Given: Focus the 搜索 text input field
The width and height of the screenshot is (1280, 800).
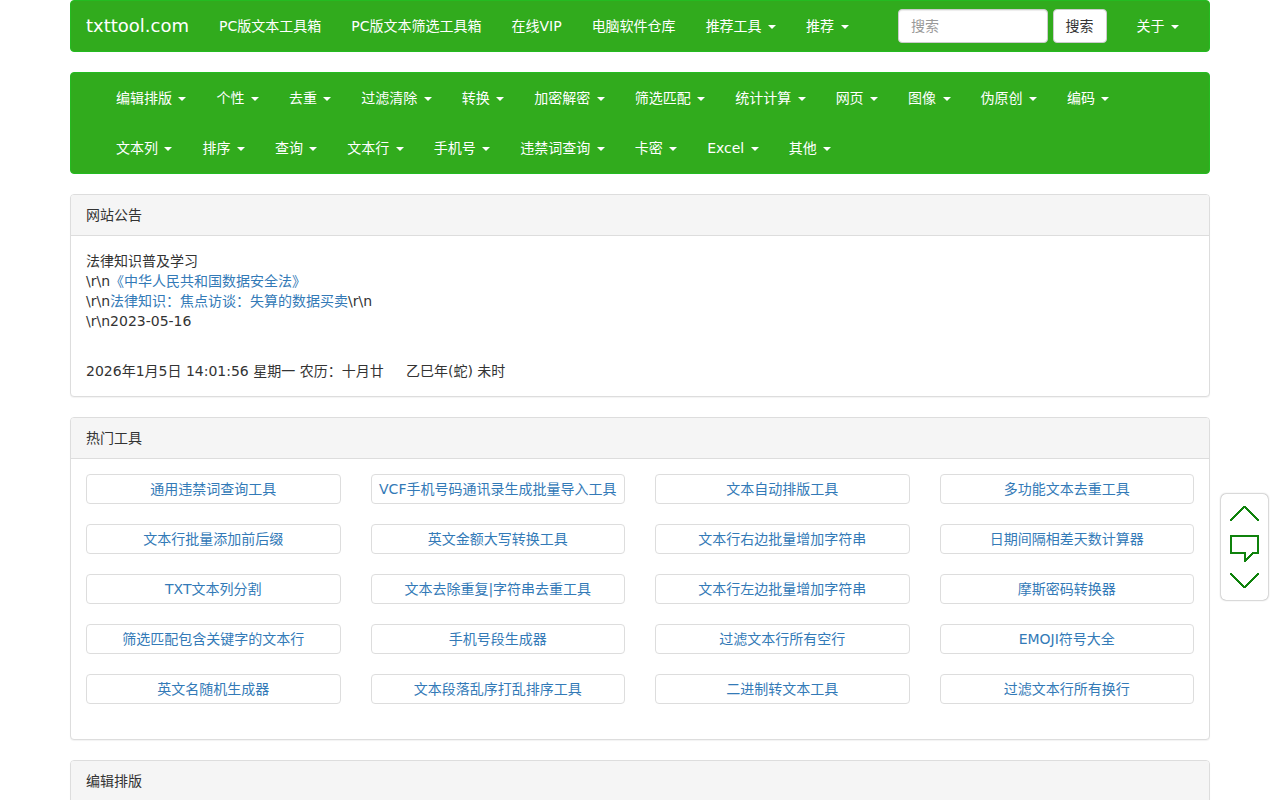Looking at the screenshot, I should coord(972,26).
